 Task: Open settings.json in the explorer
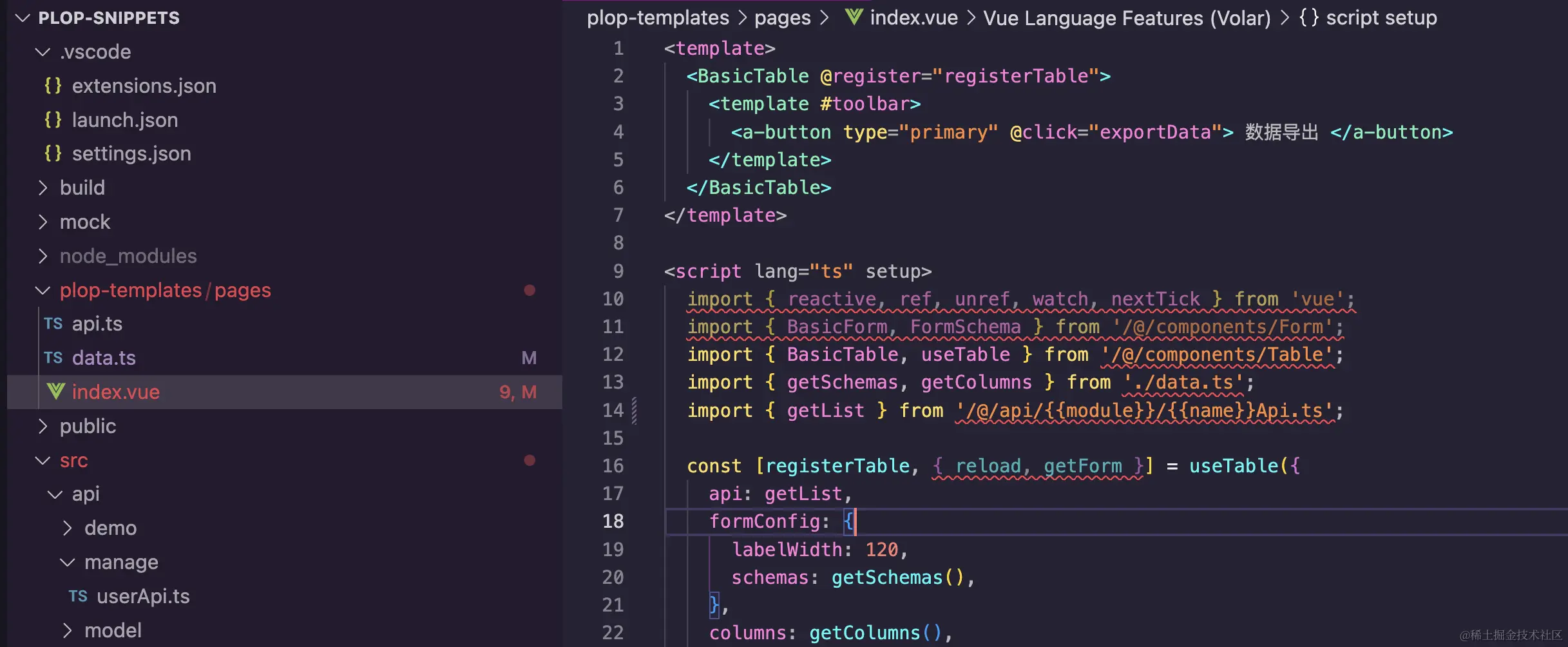(x=131, y=153)
